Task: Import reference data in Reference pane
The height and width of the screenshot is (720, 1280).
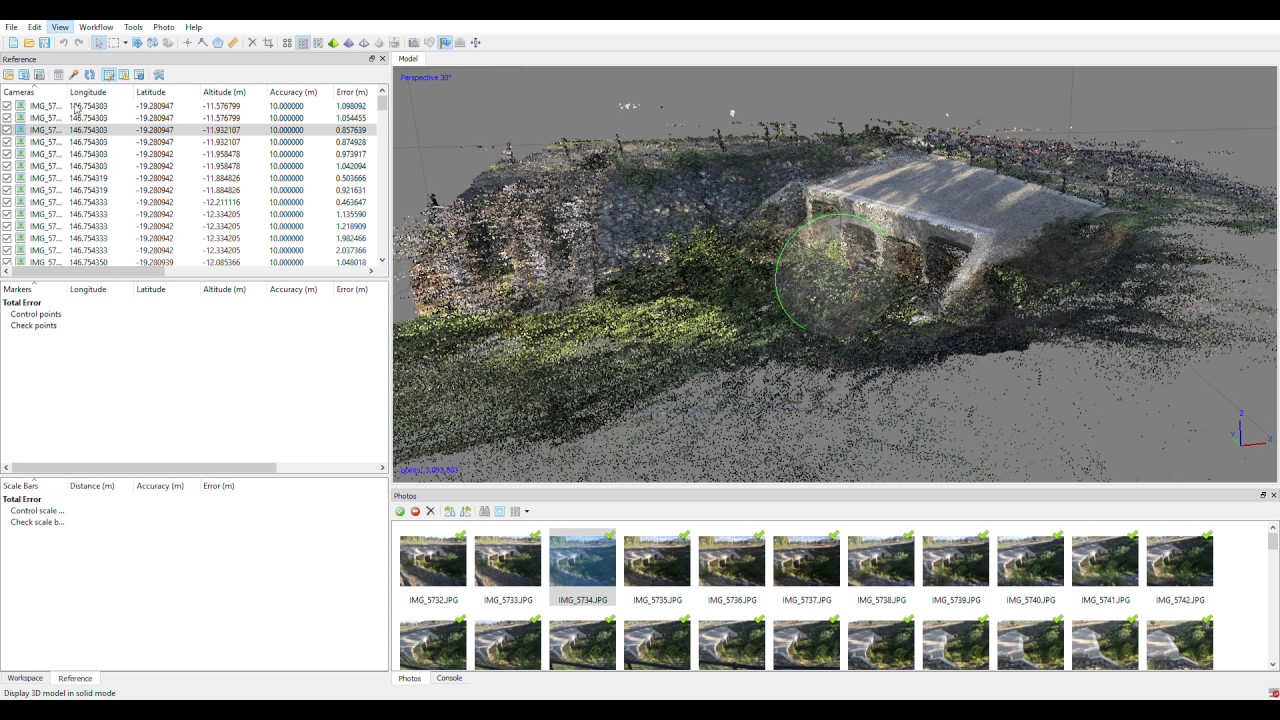Action: (8, 75)
